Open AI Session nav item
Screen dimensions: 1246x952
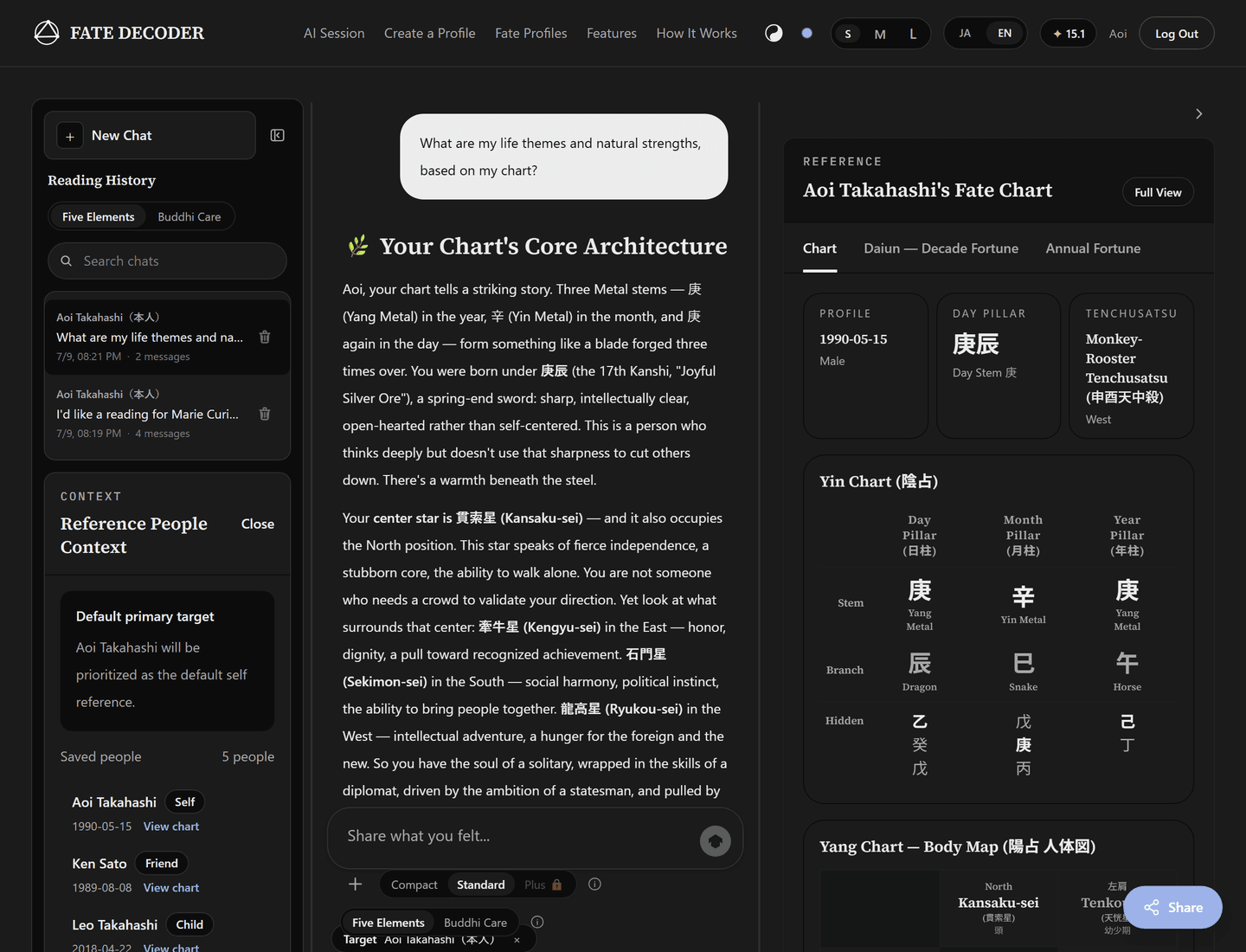pos(334,33)
